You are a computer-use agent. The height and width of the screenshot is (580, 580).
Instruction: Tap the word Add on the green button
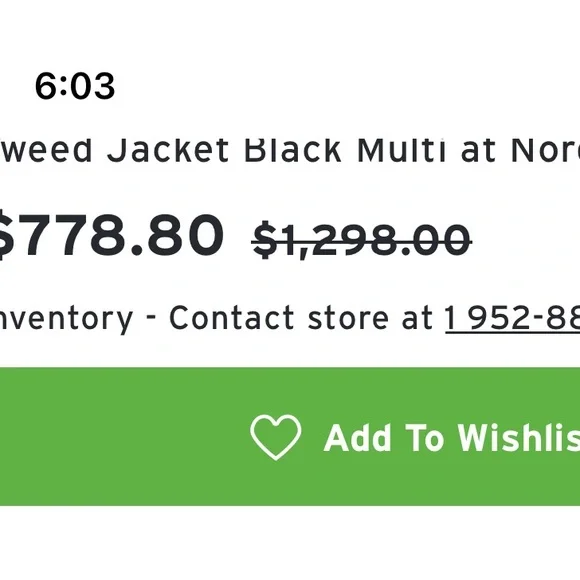click(357, 438)
